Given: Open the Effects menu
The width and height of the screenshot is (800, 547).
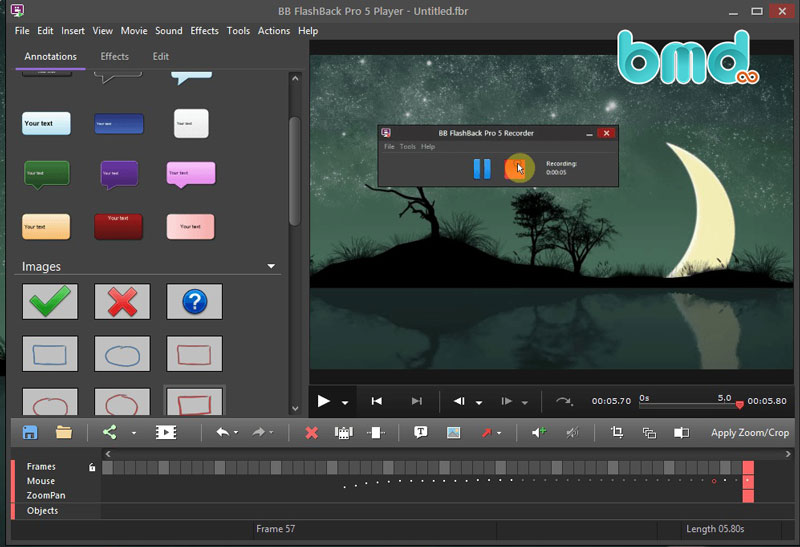Looking at the screenshot, I should [x=204, y=31].
